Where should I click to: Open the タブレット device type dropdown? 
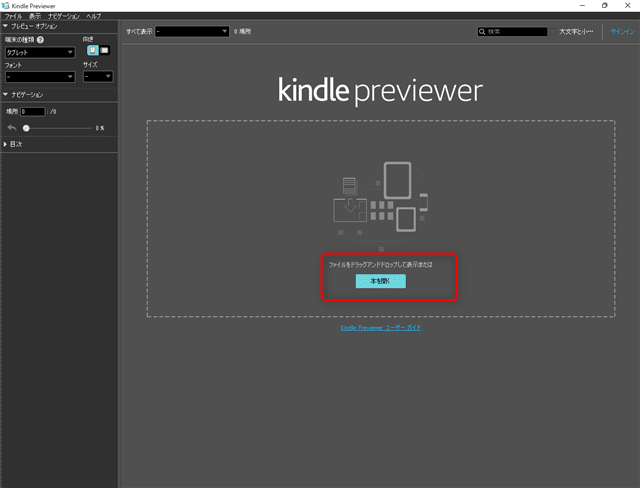(40, 52)
